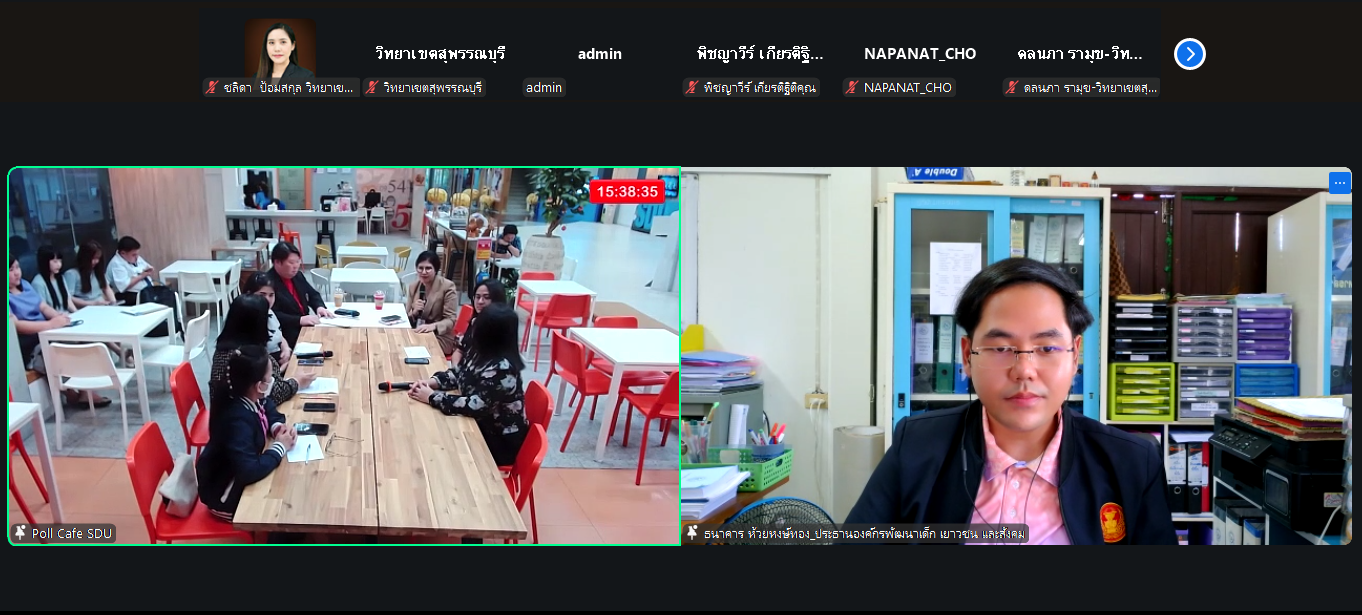
Task: Click the Poll Cafe SDU name label
Action: point(72,534)
